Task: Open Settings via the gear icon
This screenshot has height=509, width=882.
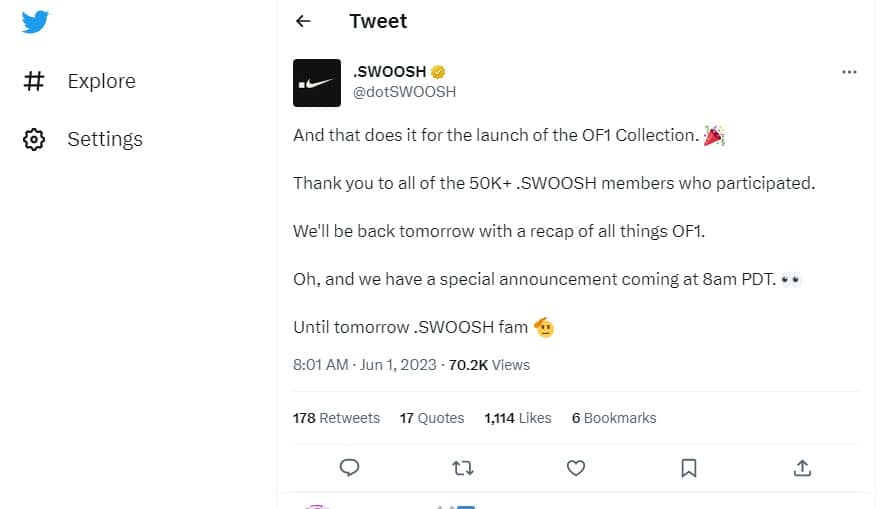Action: 34,139
